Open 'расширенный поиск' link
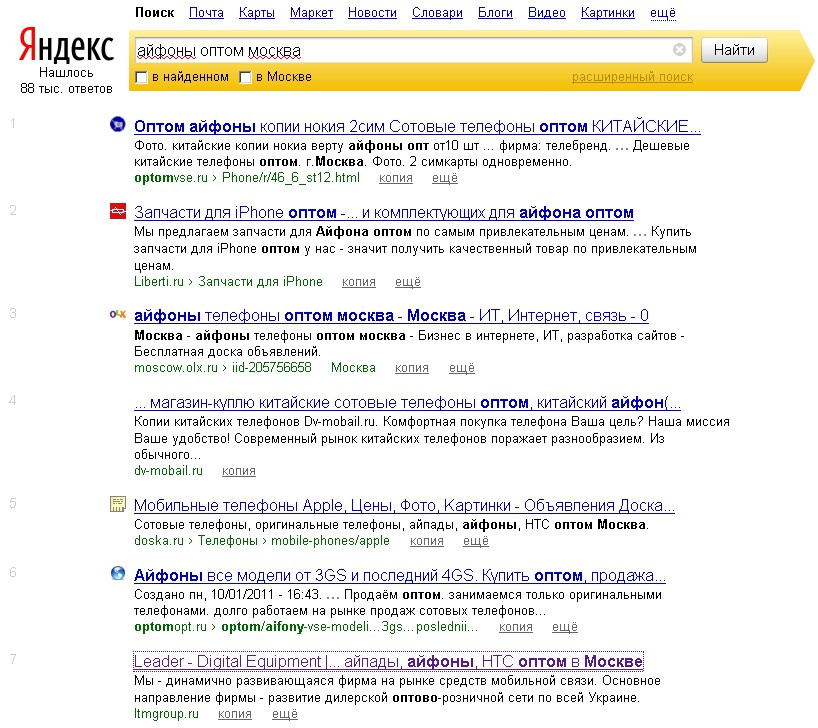This screenshot has width=818, height=728. point(632,77)
